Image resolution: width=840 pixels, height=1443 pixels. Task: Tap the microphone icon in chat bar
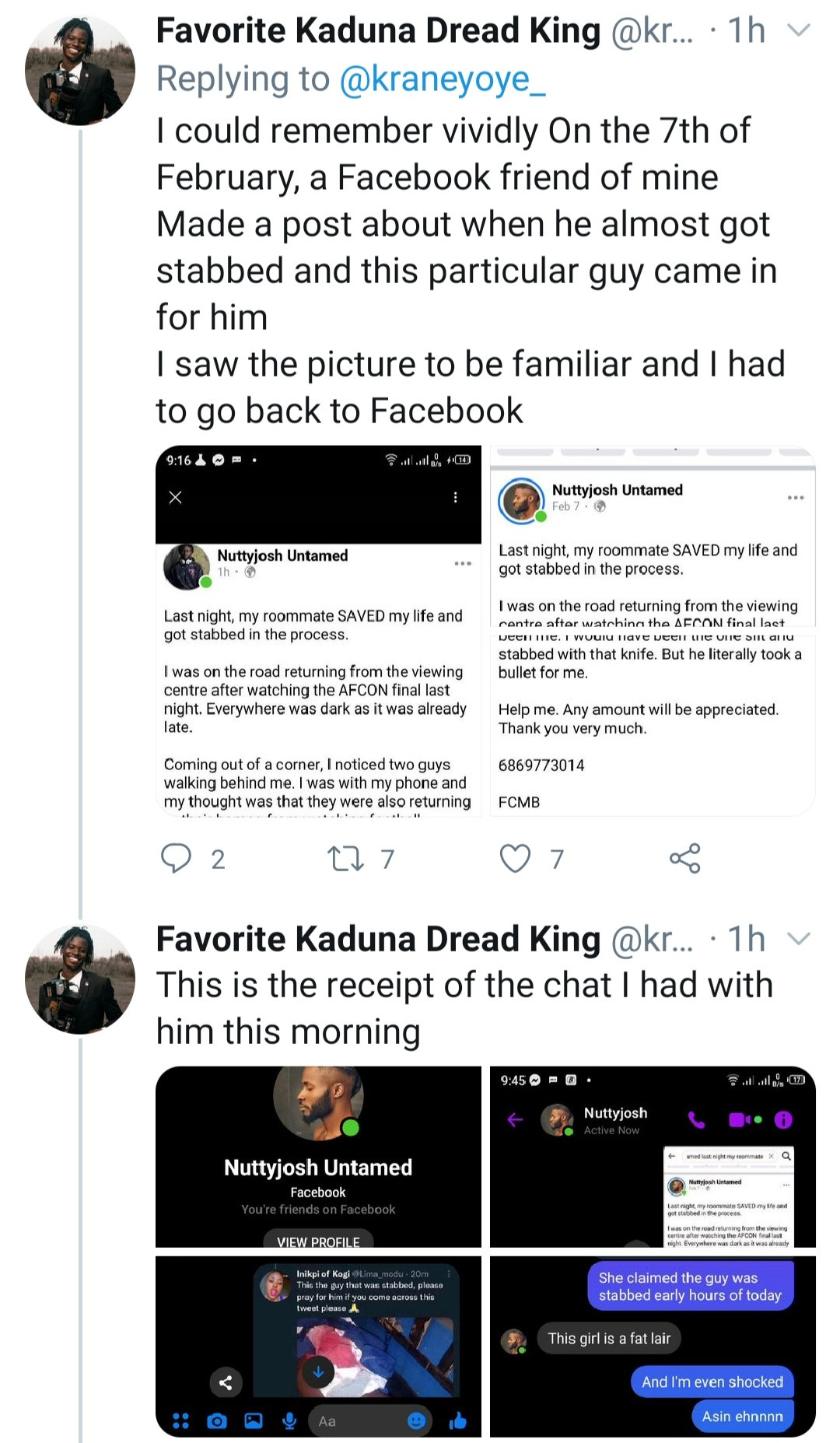coord(289,1421)
